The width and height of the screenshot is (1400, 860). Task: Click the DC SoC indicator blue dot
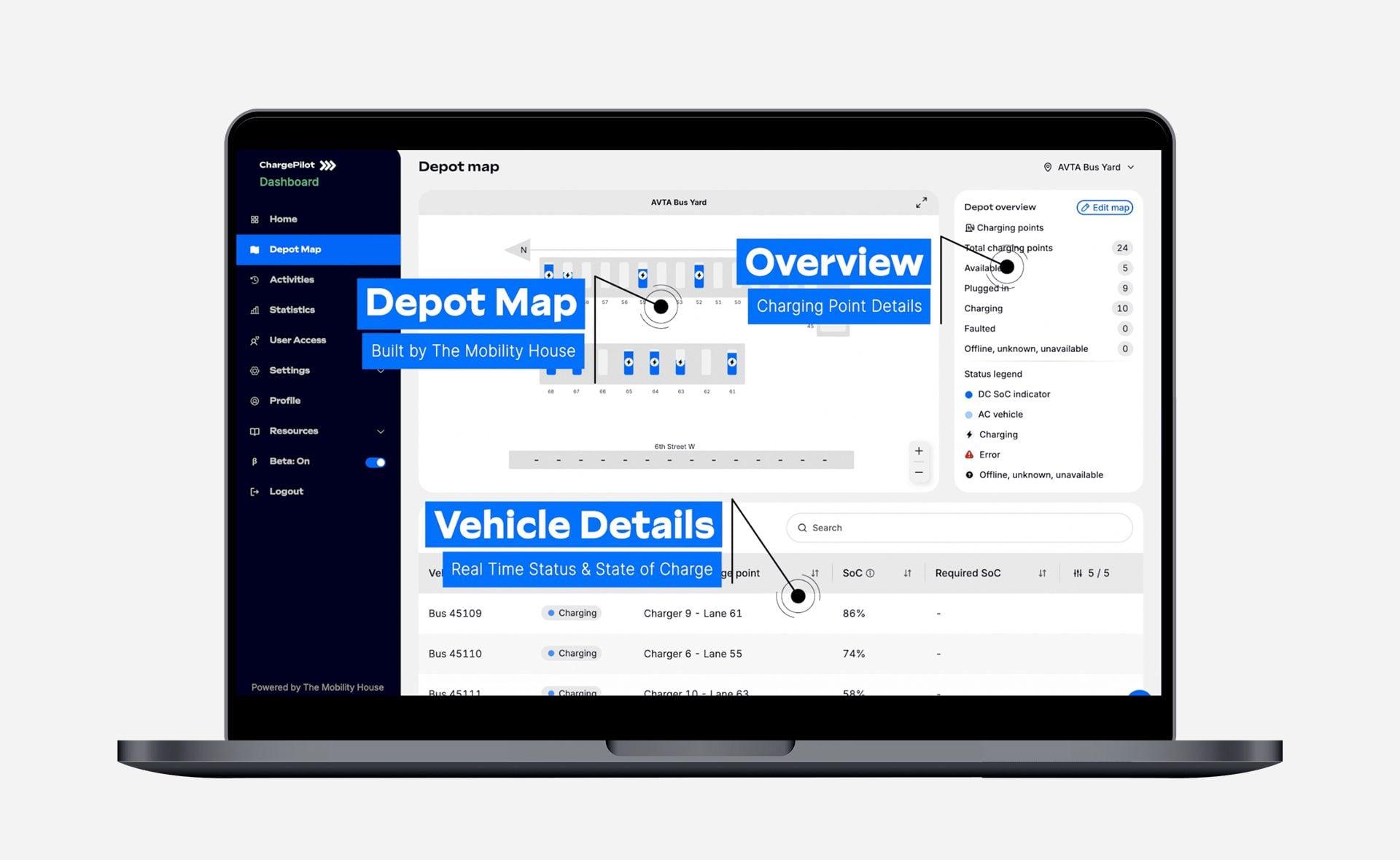(x=969, y=395)
